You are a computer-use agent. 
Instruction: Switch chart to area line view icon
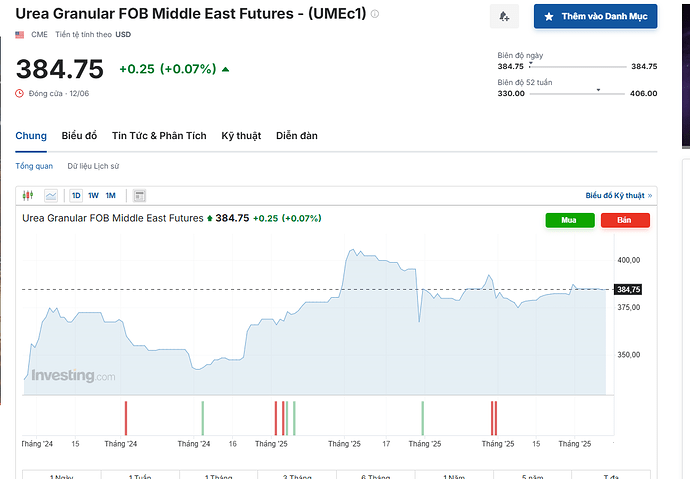click(x=51, y=196)
